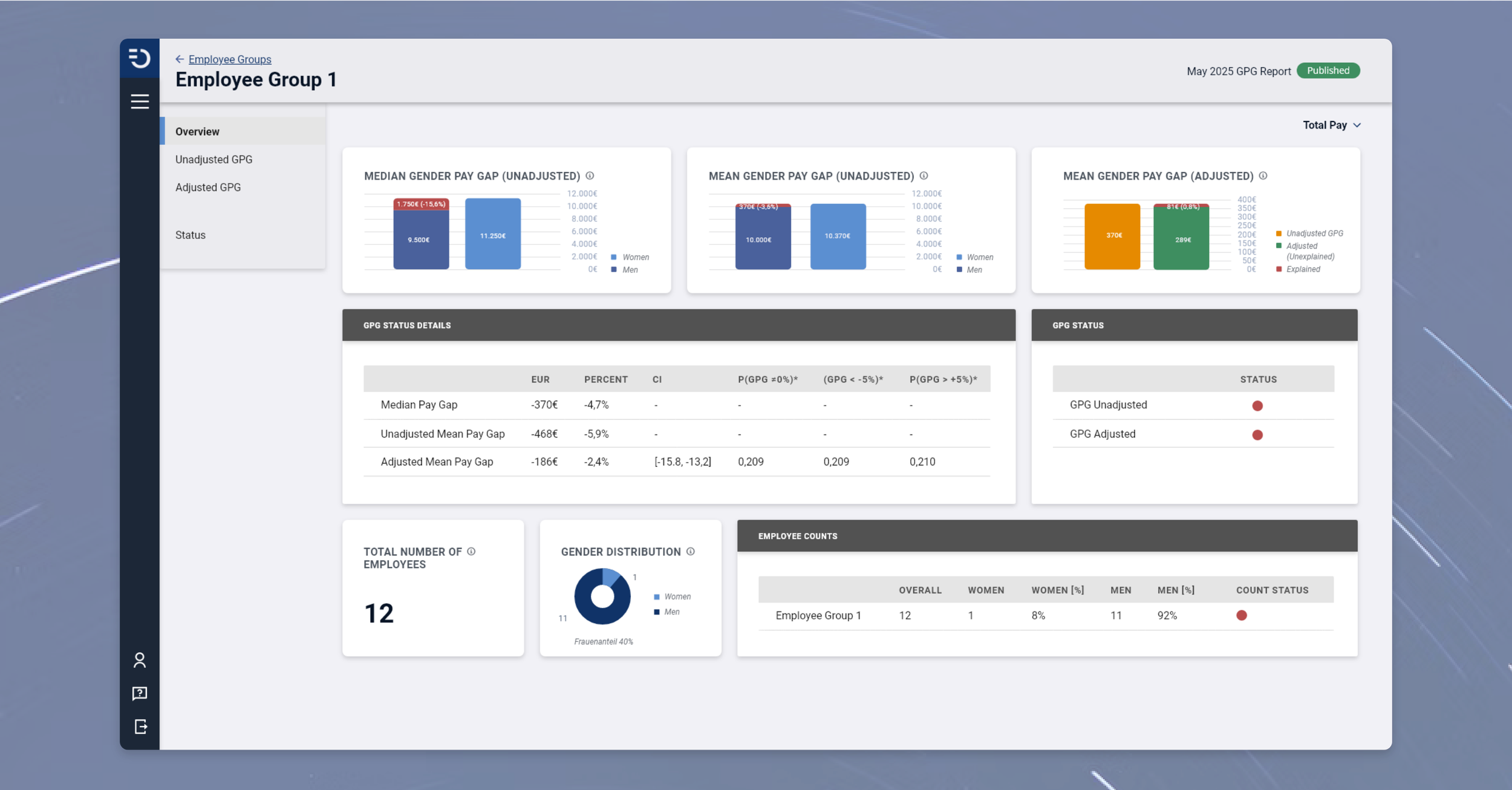Toggle Women legend in Median chart
The image size is (1512, 790).
[x=630, y=257]
